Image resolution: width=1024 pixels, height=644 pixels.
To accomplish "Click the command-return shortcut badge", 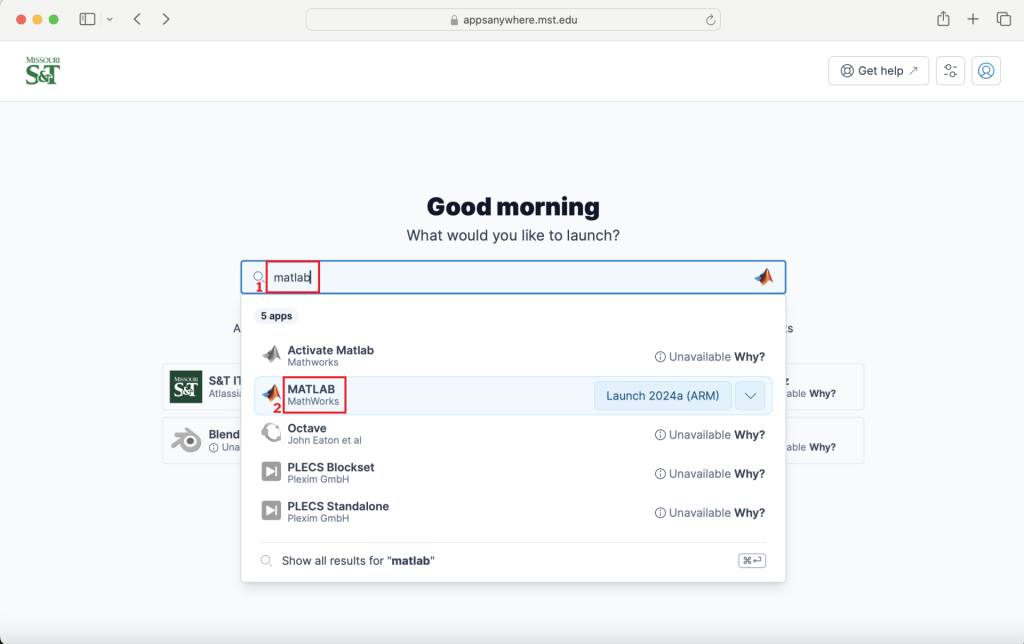I will click(752, 560).
